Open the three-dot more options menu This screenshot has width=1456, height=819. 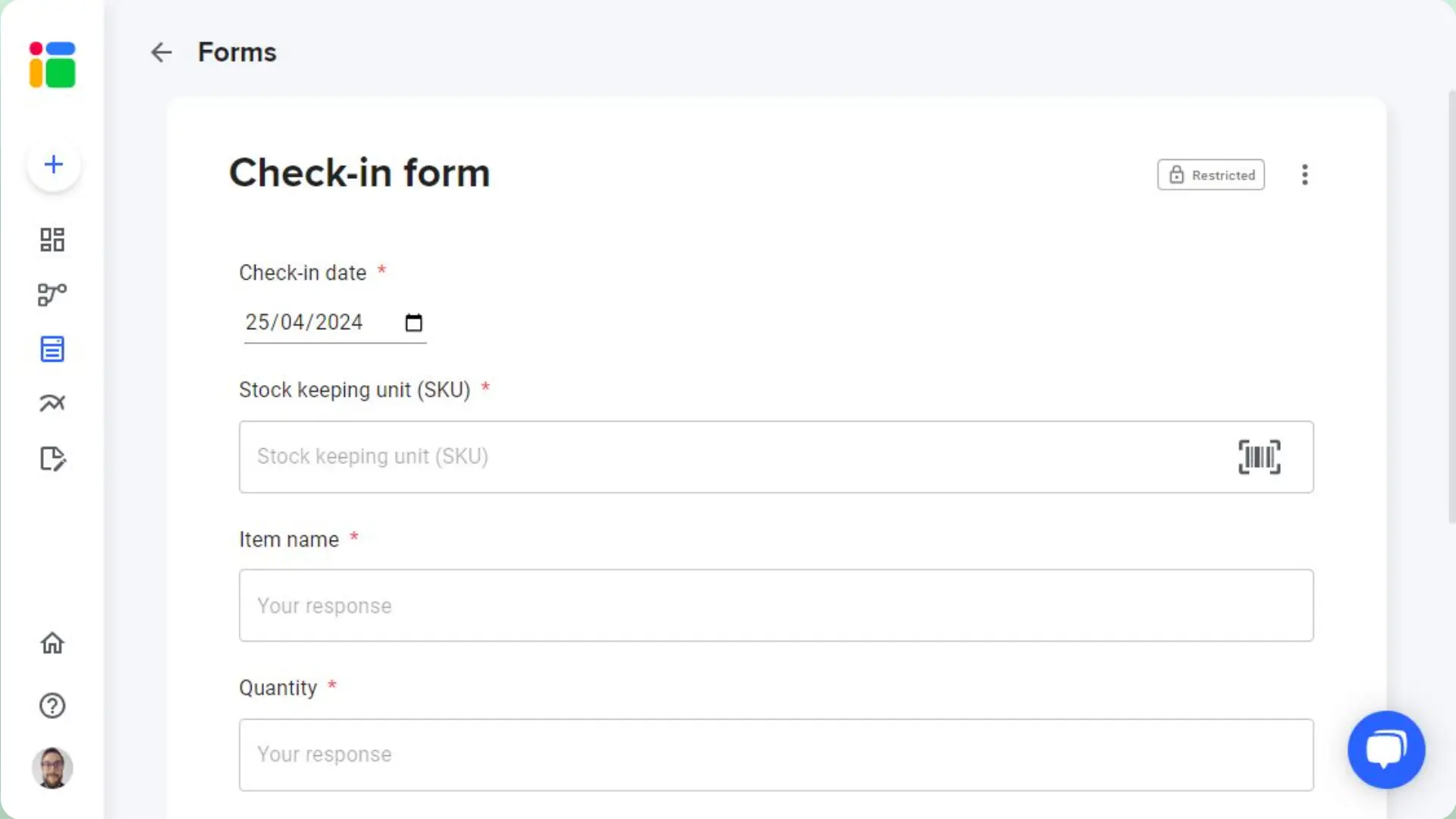[1304, 175]
